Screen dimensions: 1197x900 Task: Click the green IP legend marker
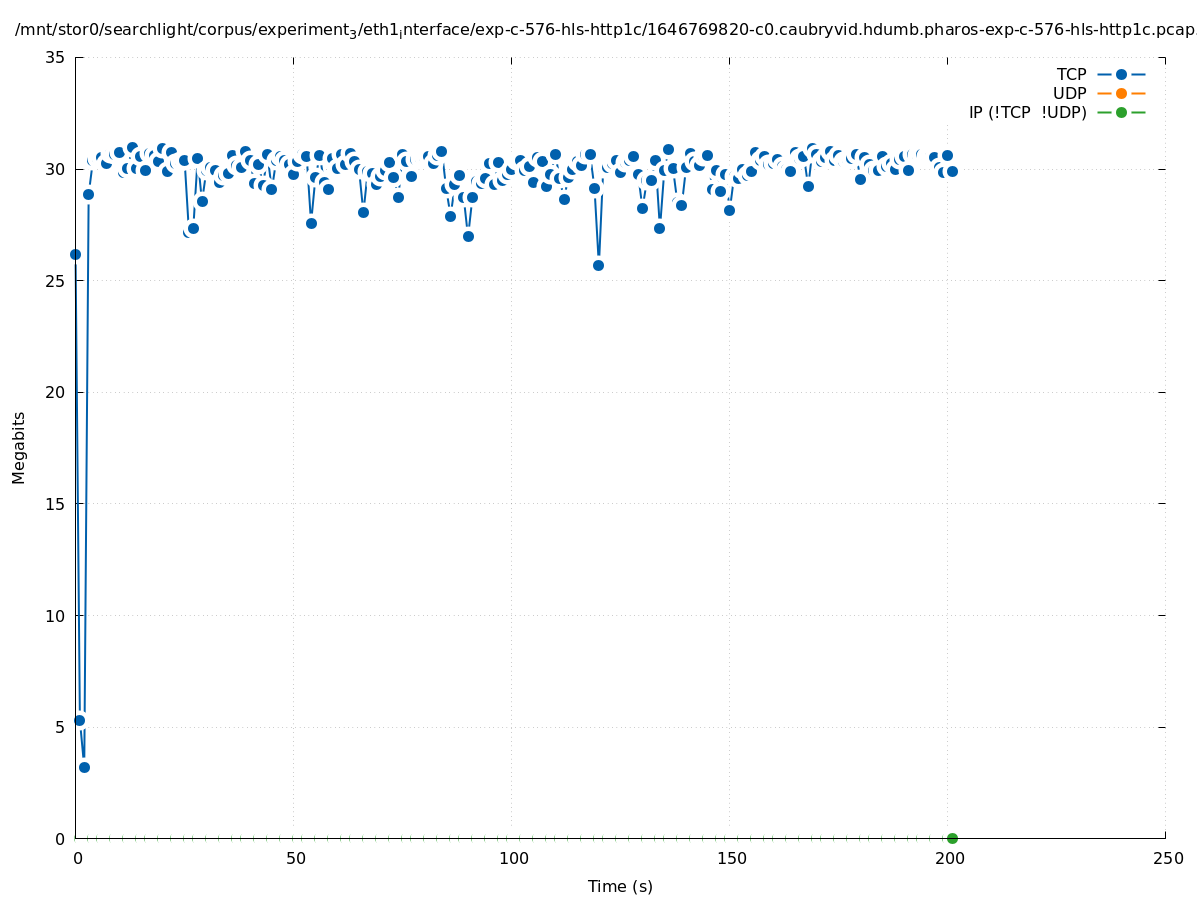pyautogui.click(x=1121, y=112)
